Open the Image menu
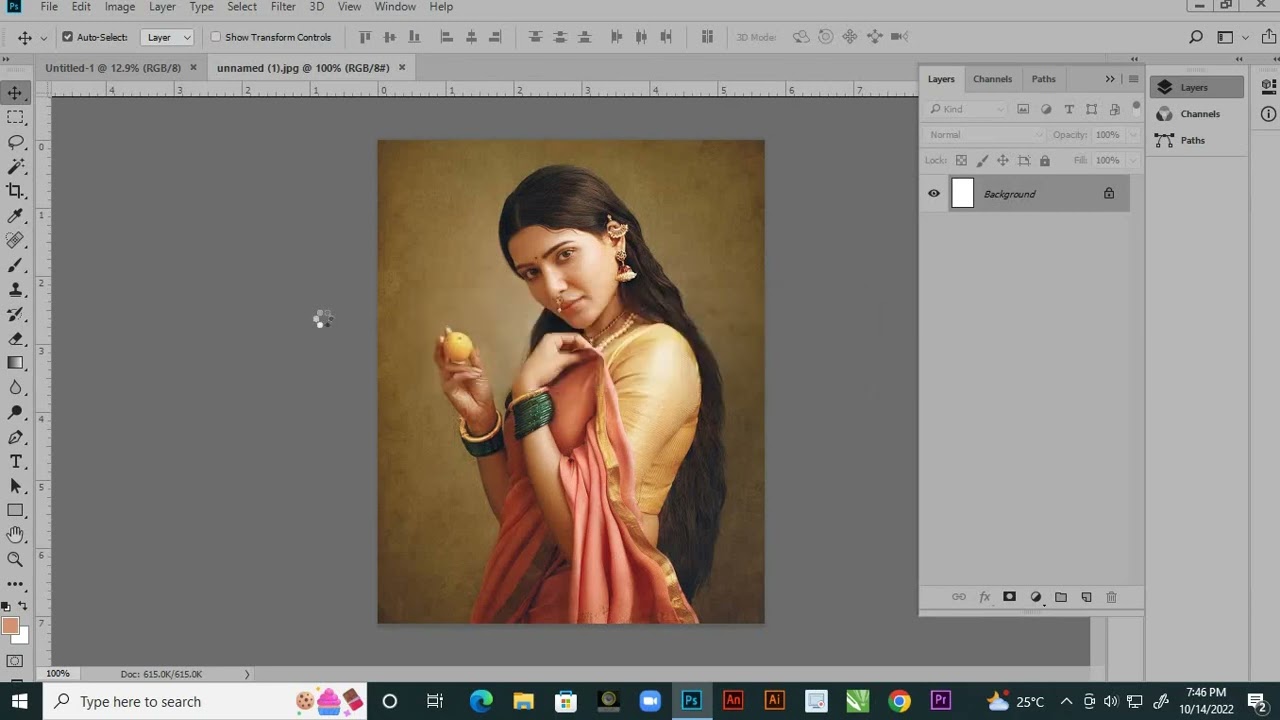The image size is (1280, 720). click(120, 7)
